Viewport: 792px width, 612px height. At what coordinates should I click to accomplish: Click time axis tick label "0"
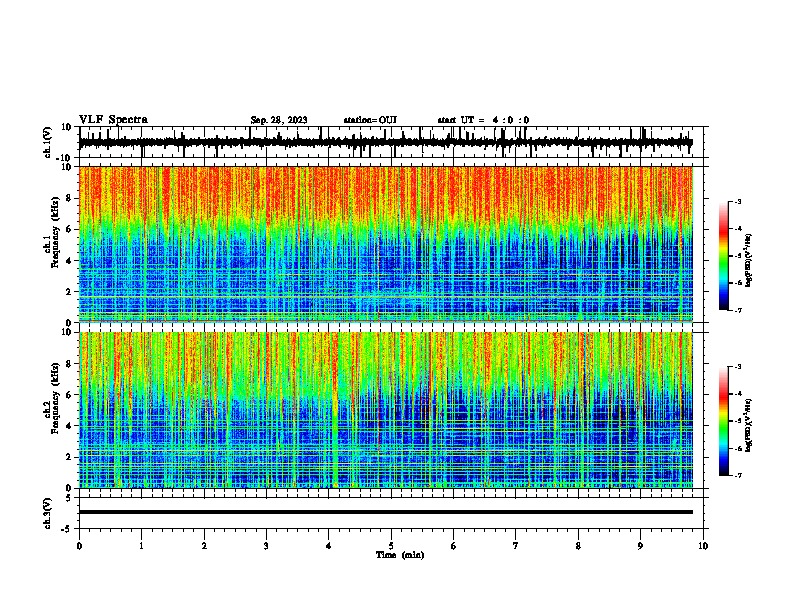(x=79, y=546)
